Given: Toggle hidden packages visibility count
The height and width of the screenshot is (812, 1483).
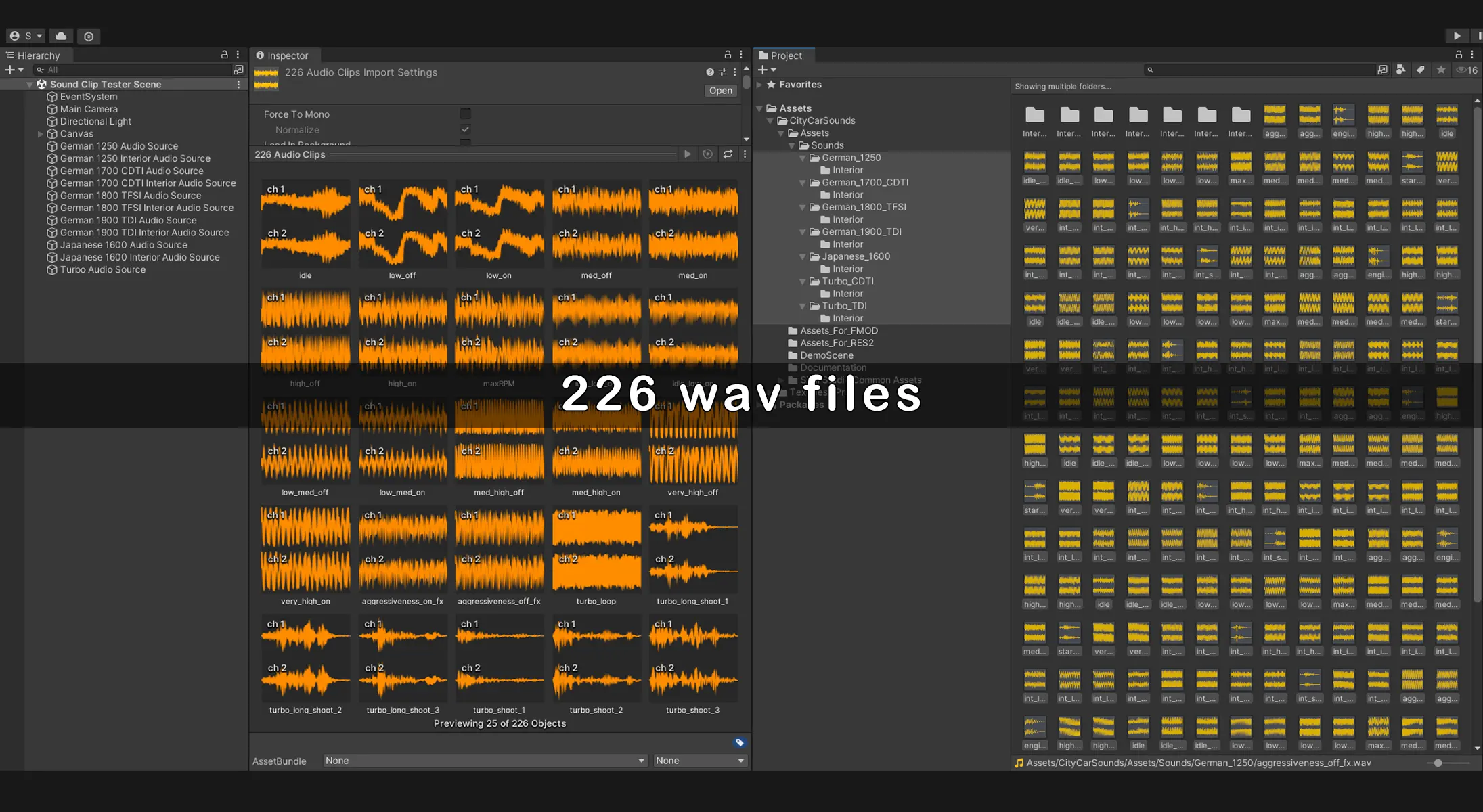Looking at the screenshot, I should click(x=1467, y=70).
